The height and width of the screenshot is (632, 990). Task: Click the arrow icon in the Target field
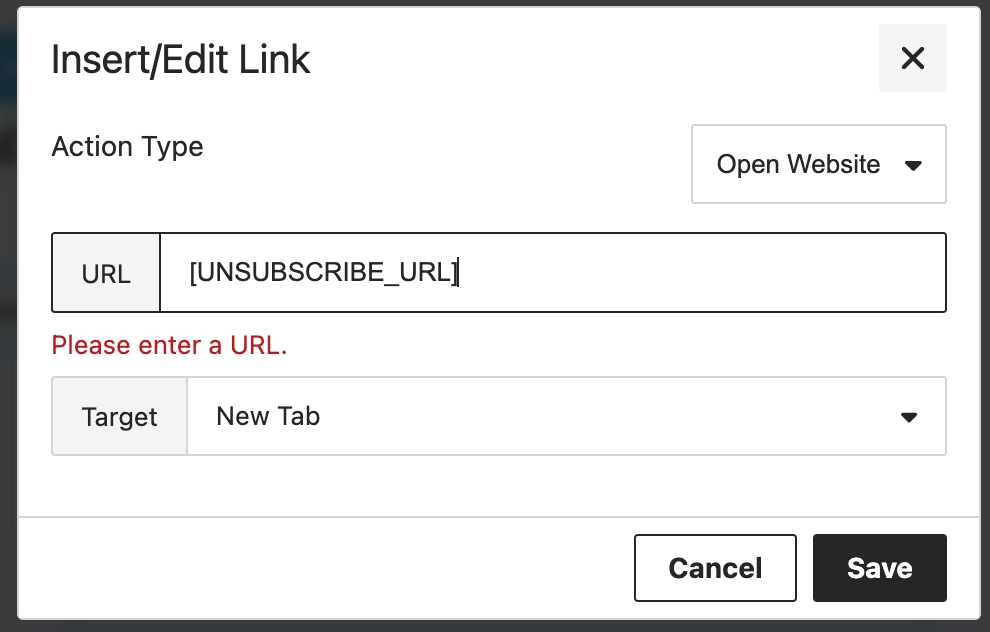908,417
